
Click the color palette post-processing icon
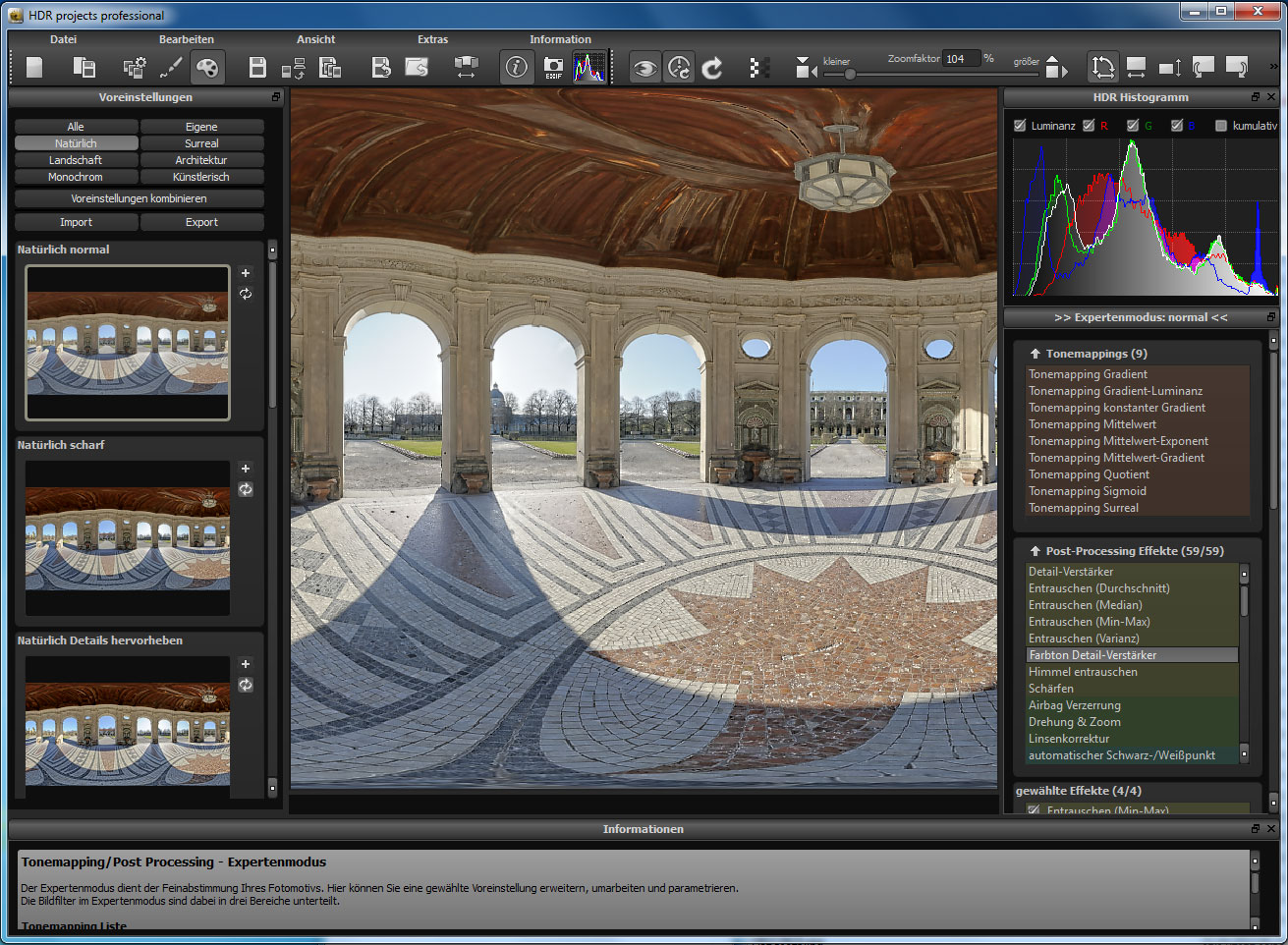[207, 67]
